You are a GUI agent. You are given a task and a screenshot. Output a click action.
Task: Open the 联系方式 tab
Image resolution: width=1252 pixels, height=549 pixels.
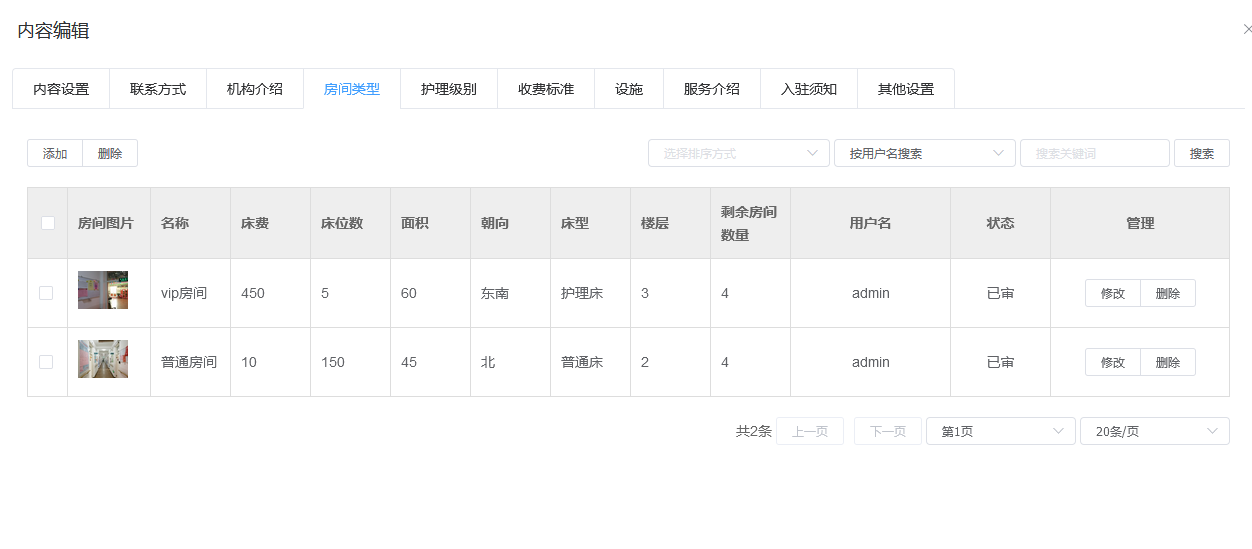click(158, 89)
